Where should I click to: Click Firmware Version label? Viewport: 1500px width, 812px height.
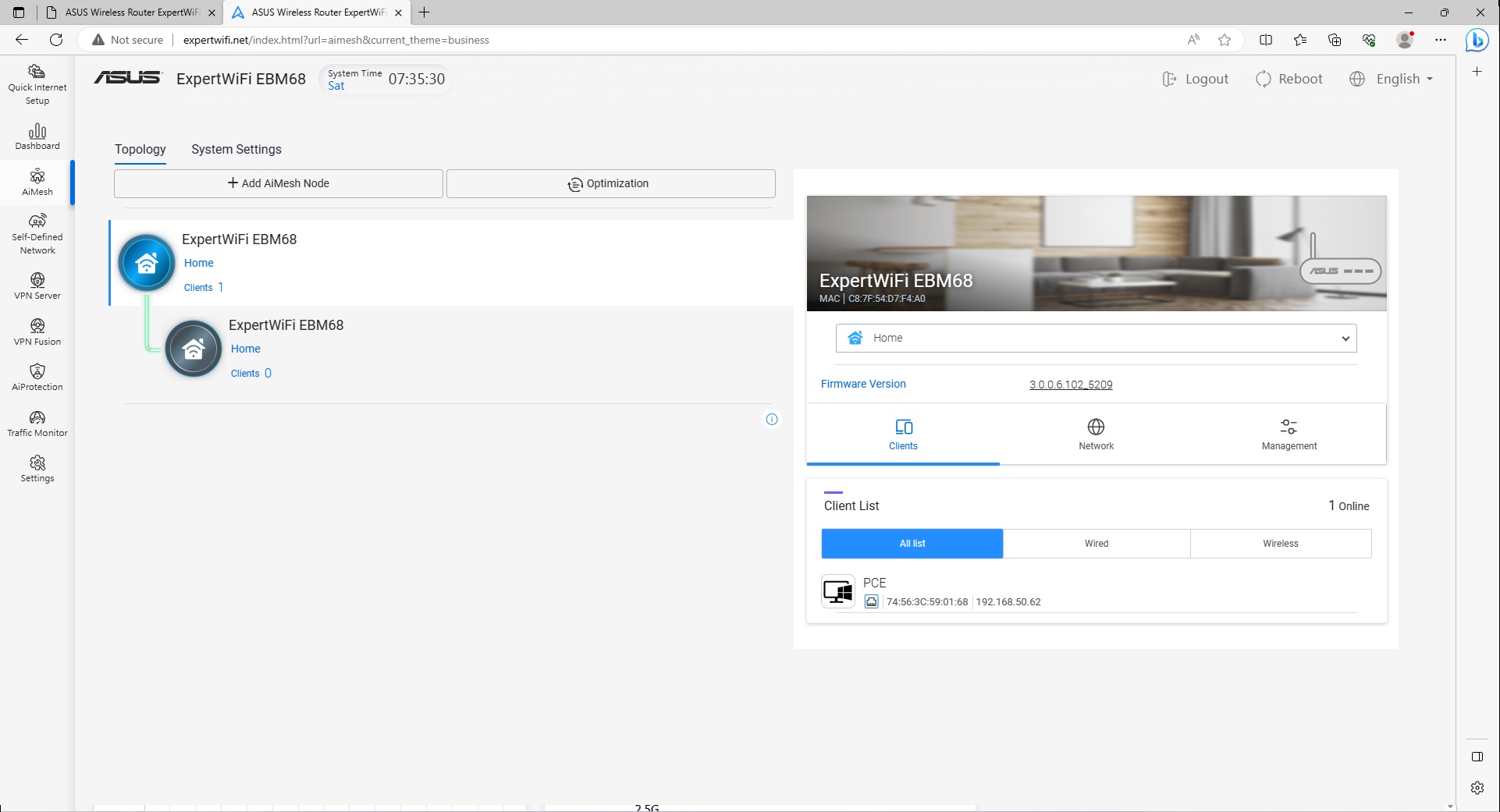point(863,384)
